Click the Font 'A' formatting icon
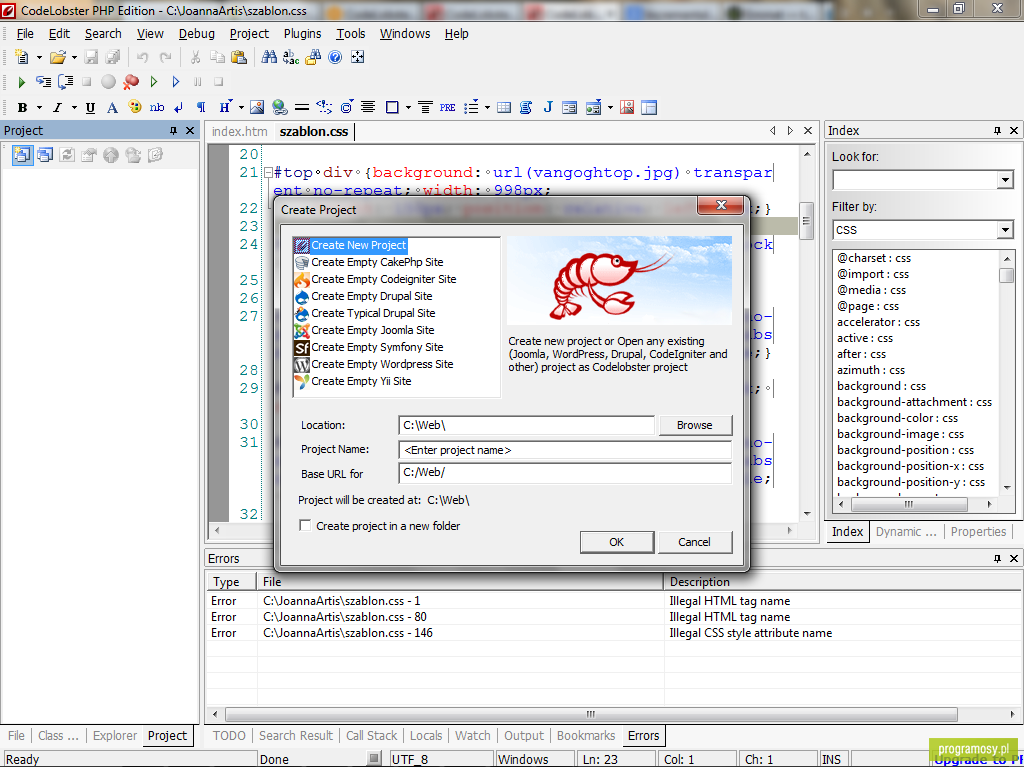The height and width of the screenshot is (767, 1024). (112, 108)
